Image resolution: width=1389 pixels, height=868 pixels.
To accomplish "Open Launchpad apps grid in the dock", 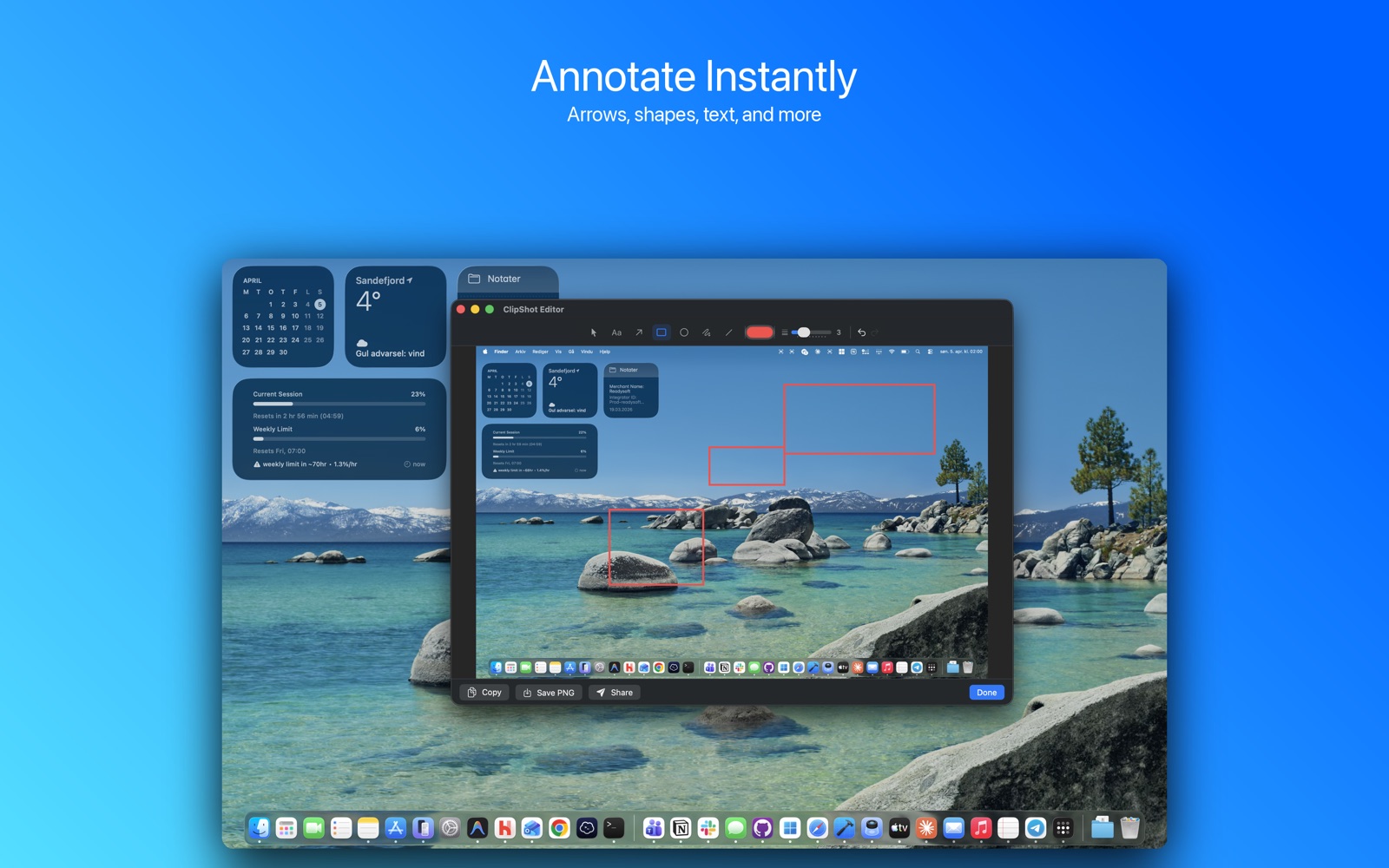I will [x=286, y=828].
